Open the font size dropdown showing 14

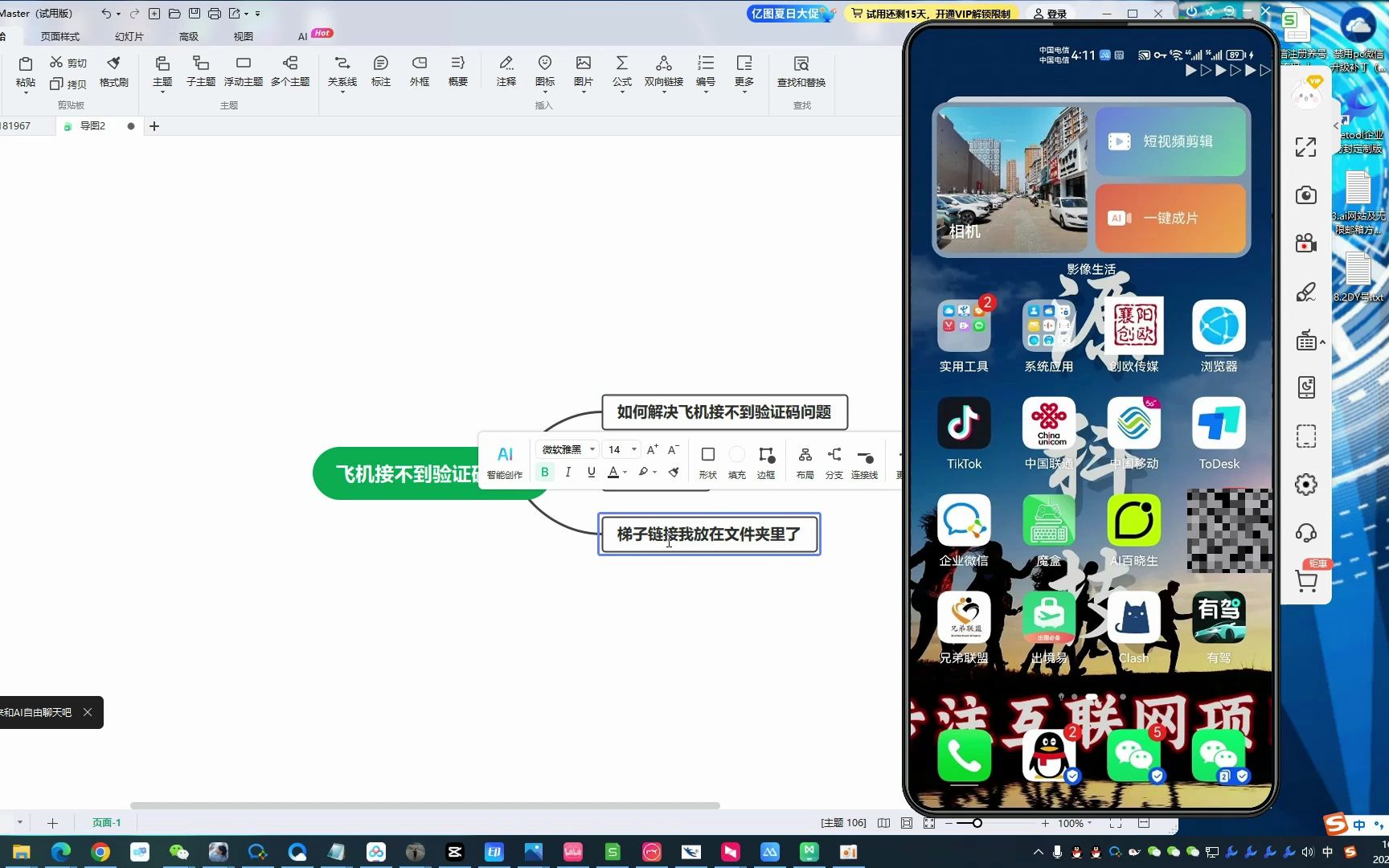pos(621,449)
